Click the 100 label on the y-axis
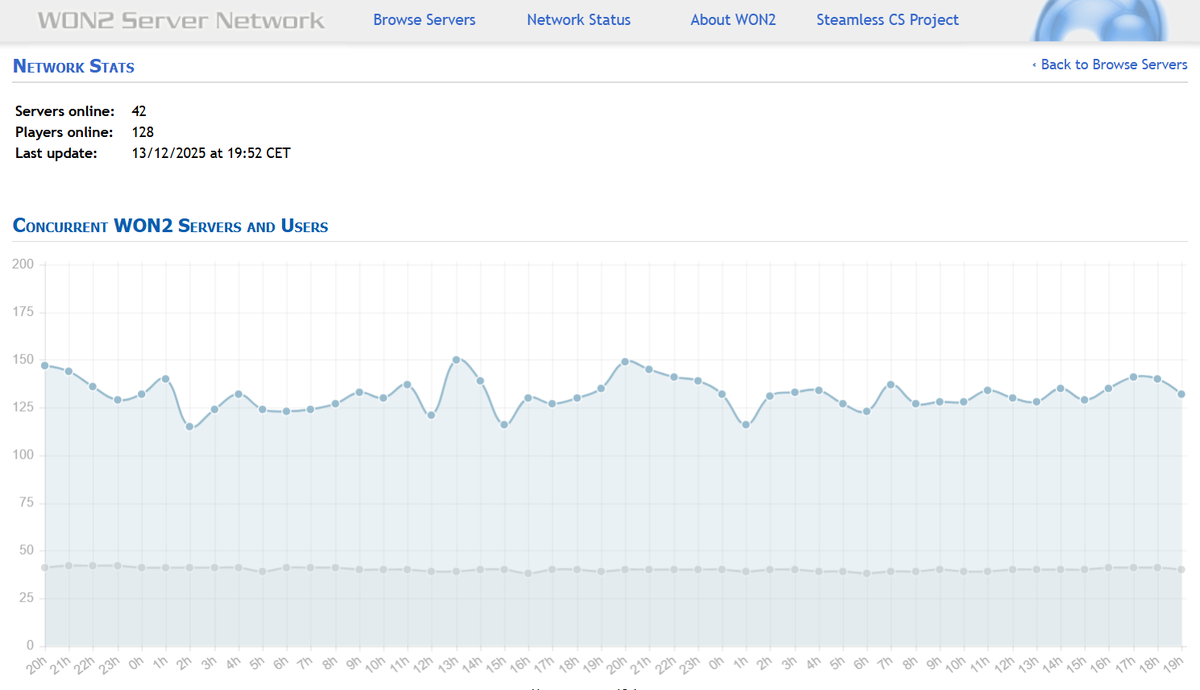 [23, 455]
